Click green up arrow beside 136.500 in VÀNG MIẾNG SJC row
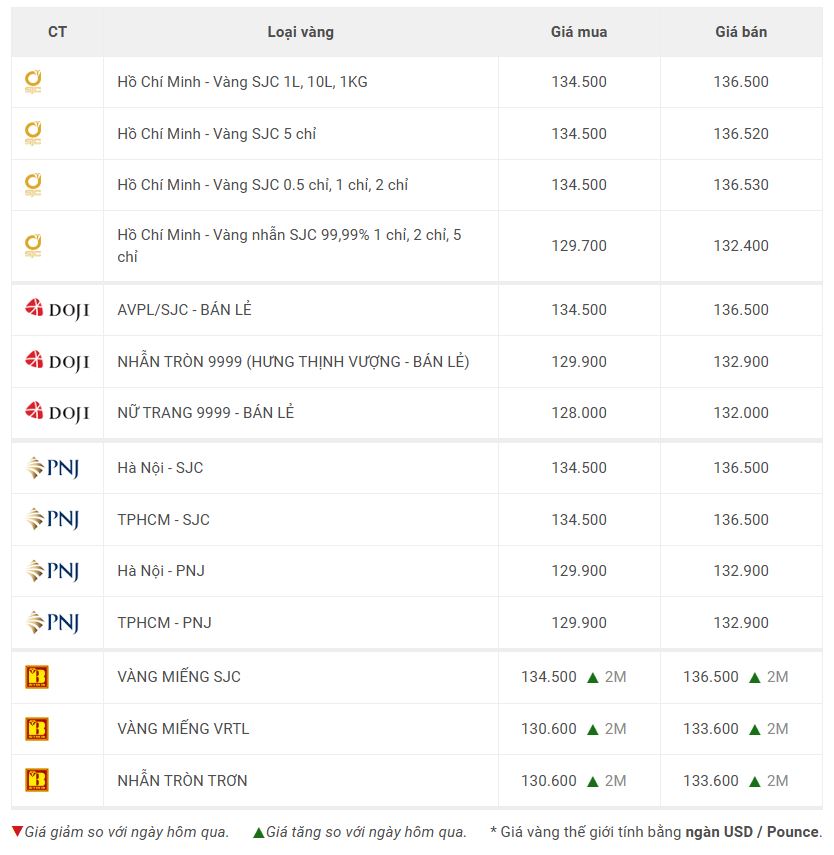The image size is (834, 855). pyautogui.click(x=754, y=678)
